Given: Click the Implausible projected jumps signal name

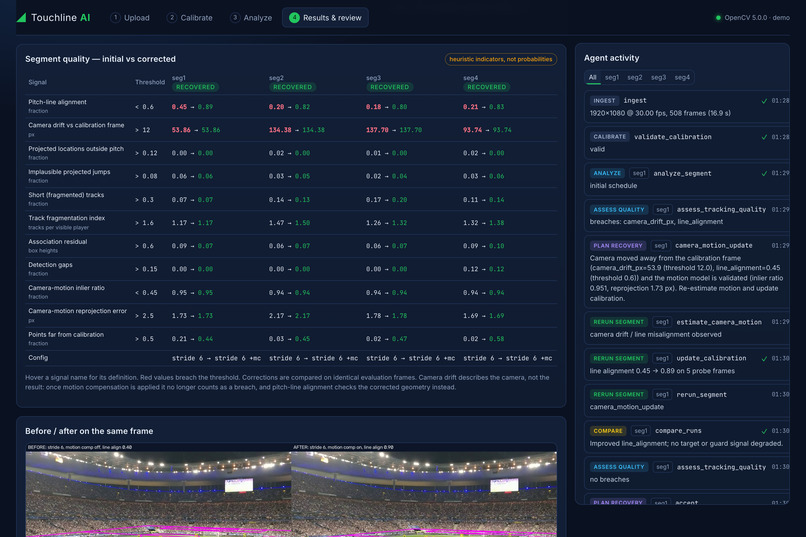Looking at the screenshot, I should (x=69, y=172).
